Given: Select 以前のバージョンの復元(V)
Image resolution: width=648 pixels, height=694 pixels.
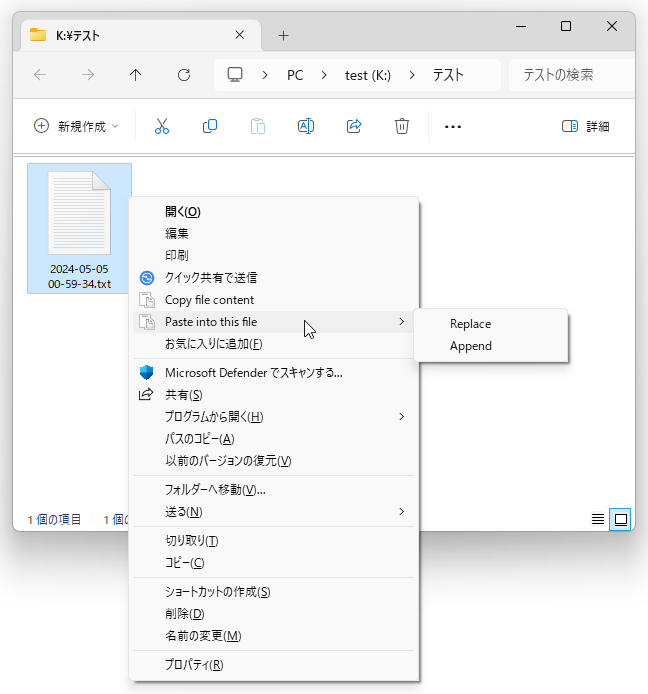Looking at the screenshot, I should coord(274,461).
